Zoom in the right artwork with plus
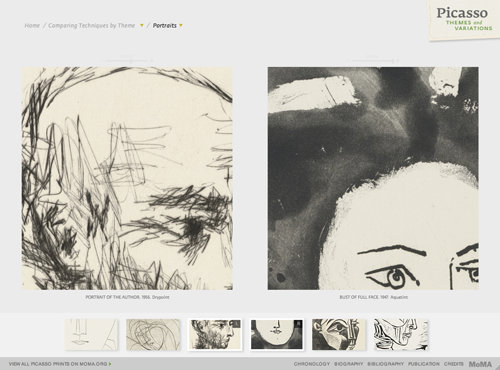The width and height of the screenshot is (500, 370). point(398,61)
